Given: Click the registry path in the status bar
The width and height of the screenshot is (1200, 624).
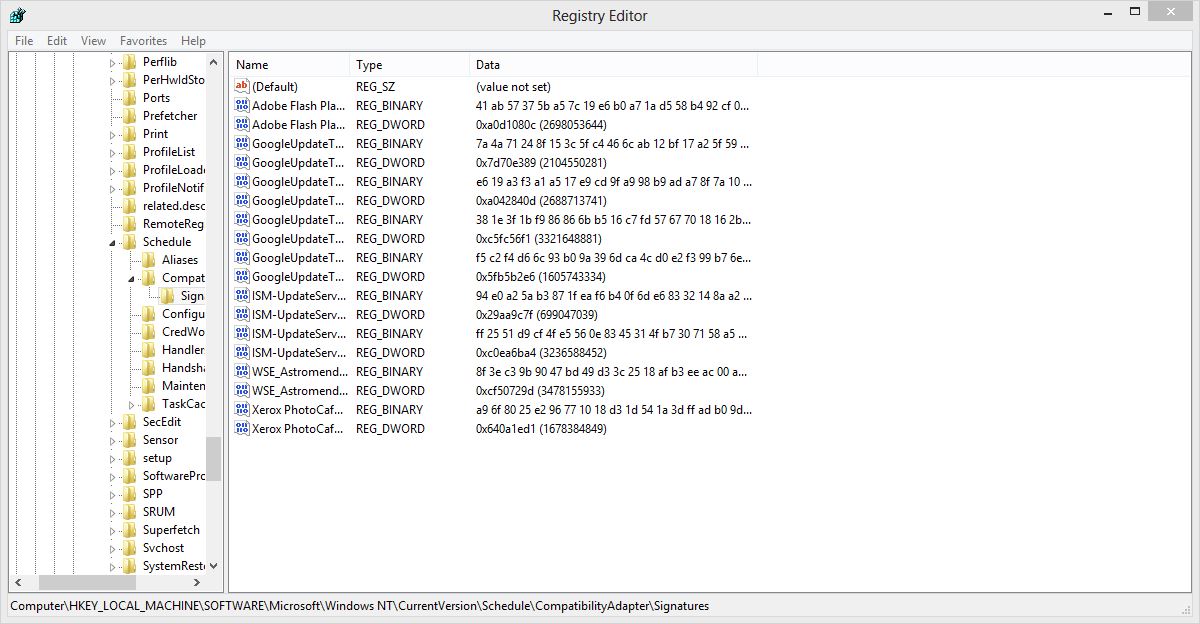Looking at the screenshot, I should tap(359, 606).
